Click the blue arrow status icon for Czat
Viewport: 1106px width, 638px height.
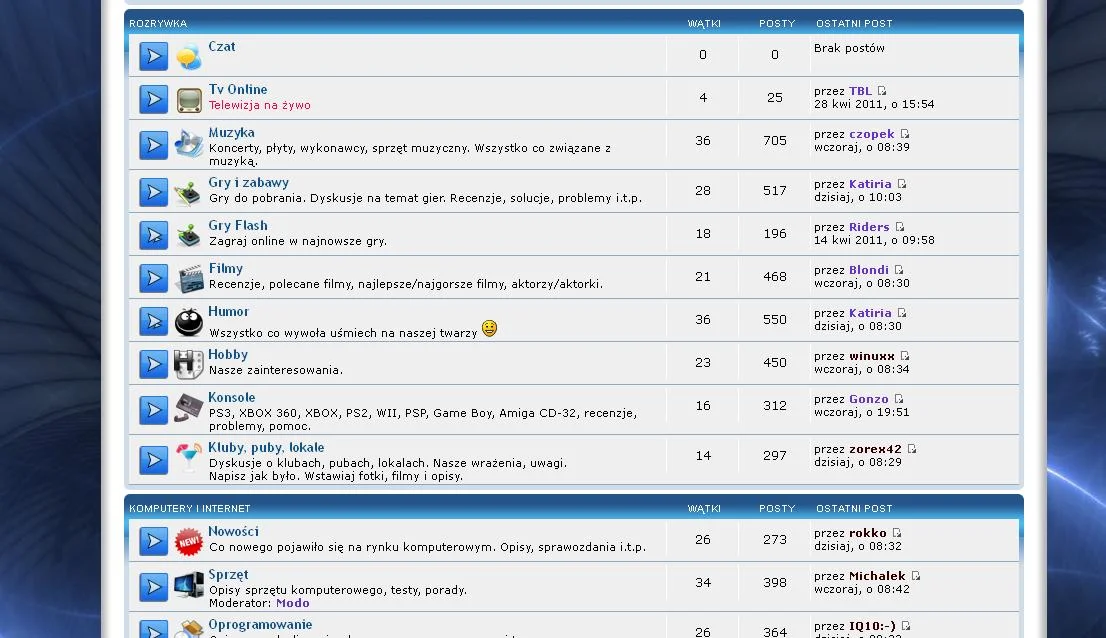click(x=153, y=56)
